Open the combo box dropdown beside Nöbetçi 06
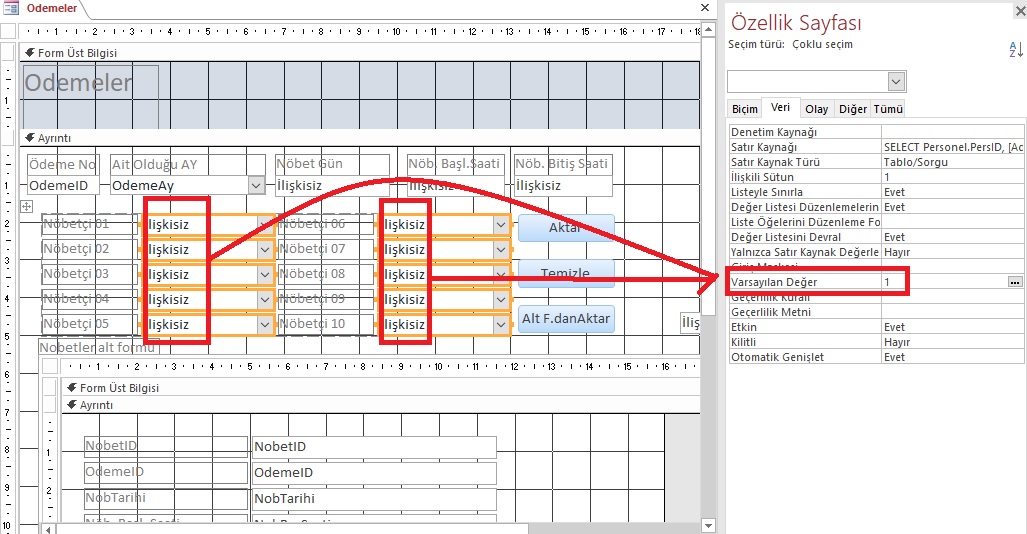1027x534 pixels. 501,225
